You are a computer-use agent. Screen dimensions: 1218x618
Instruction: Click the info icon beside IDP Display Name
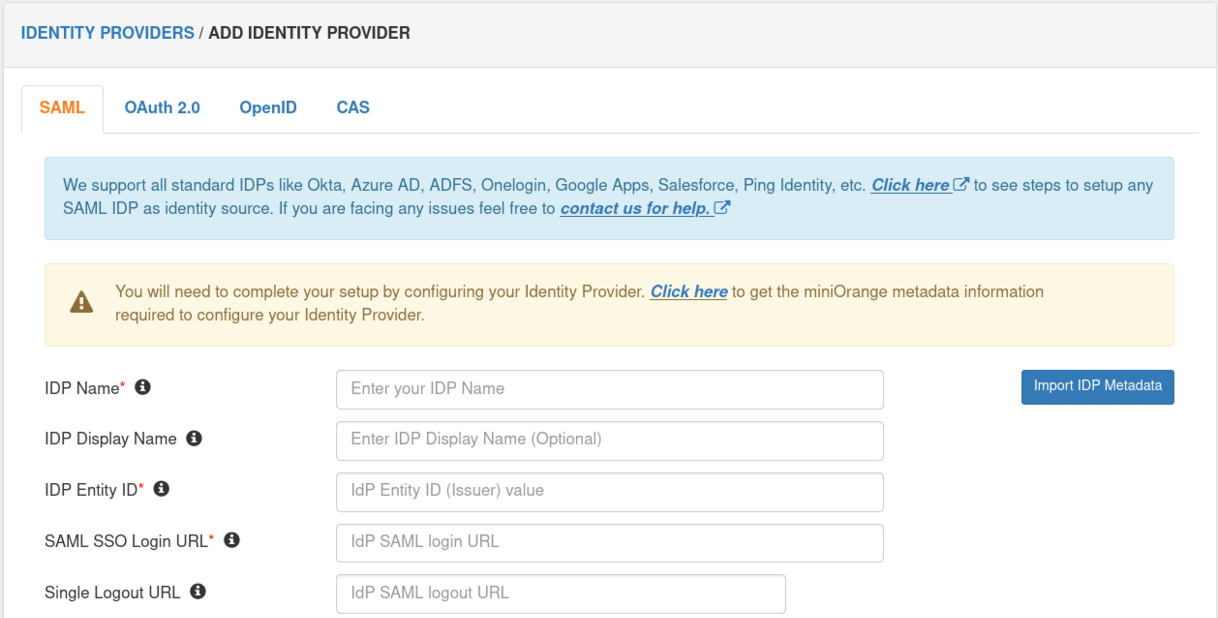tap(194, 438)
